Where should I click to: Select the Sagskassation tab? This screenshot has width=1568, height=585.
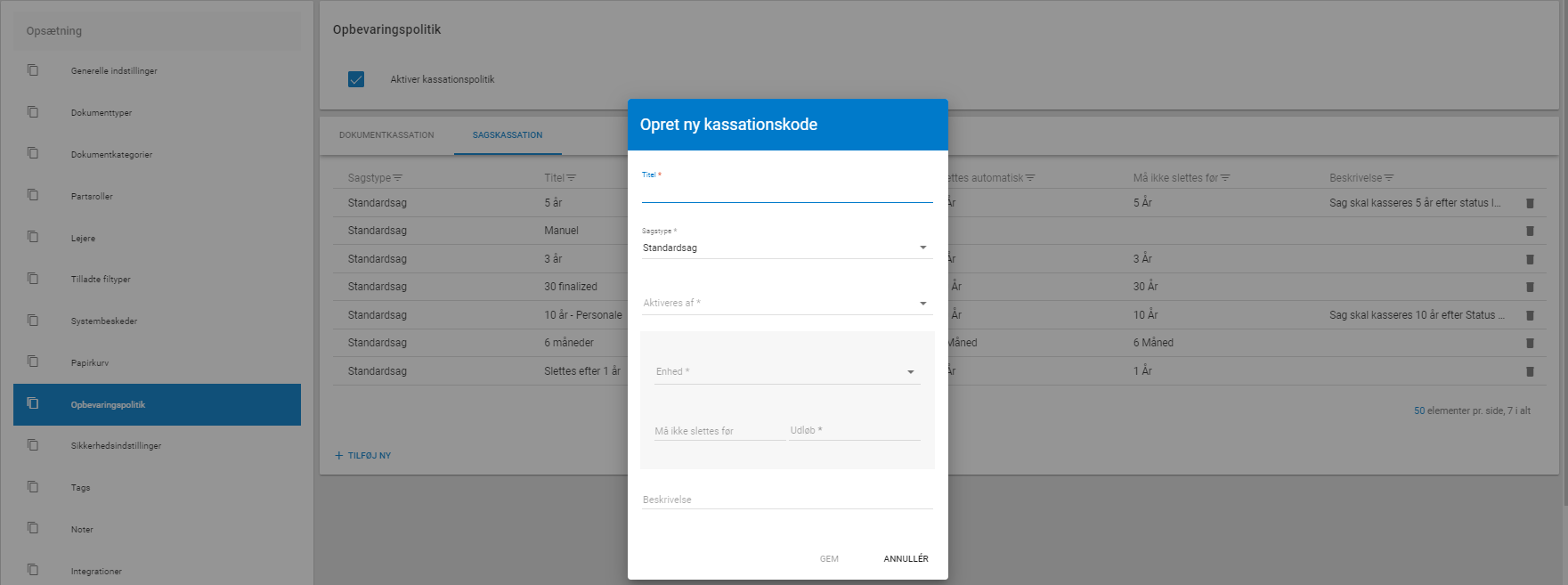[508, 135]
